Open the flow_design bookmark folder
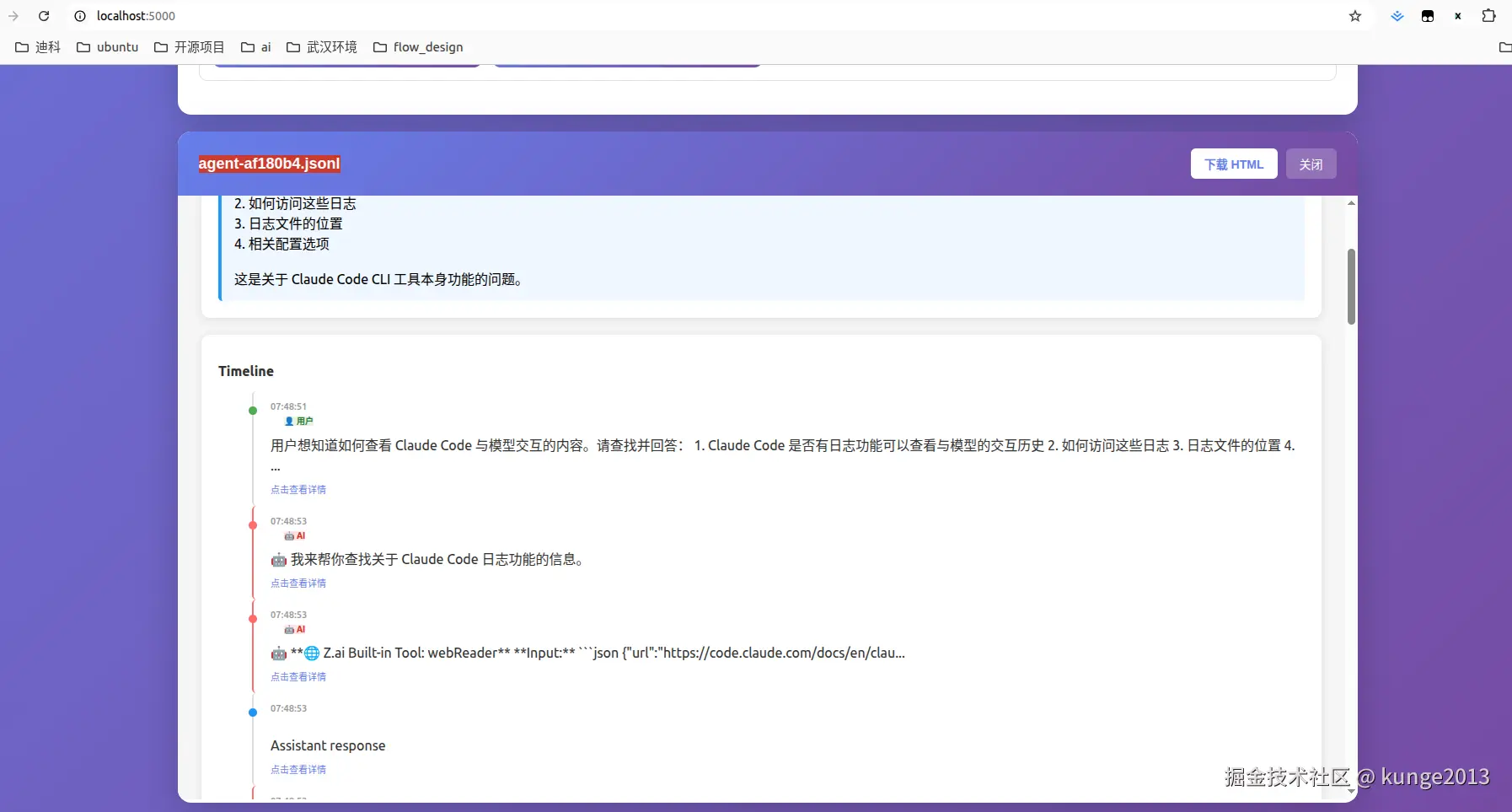1512x812 pixels. [419, 47]
